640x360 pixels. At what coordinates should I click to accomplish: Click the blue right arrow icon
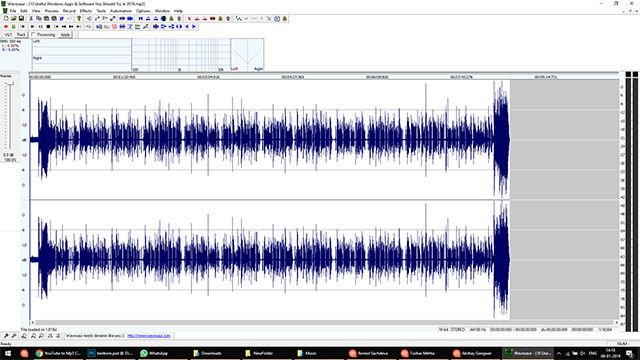pyautogui.click(x=194, y=27)
